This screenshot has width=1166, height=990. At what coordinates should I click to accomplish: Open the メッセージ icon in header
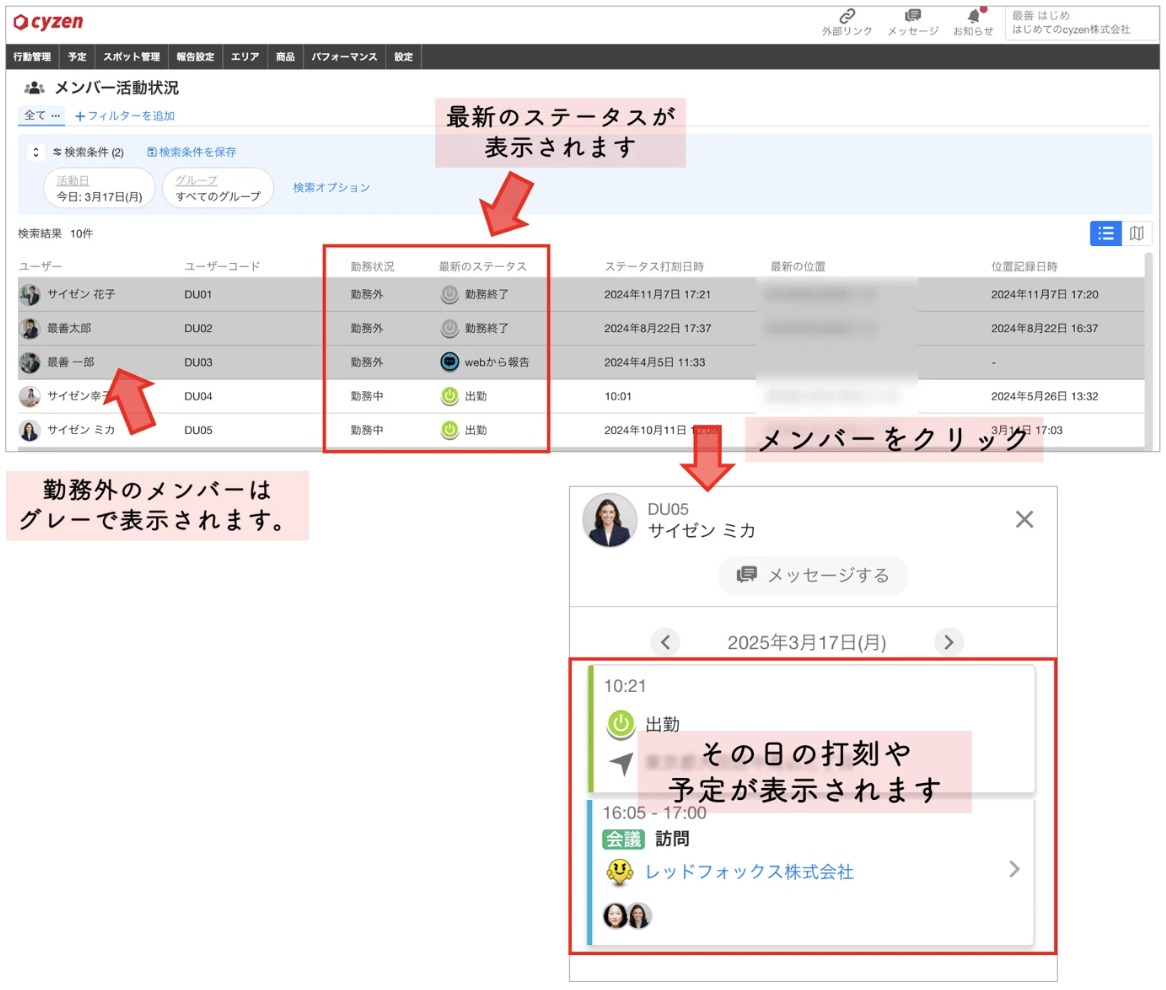pyautogui.click(x=912, y=23)
